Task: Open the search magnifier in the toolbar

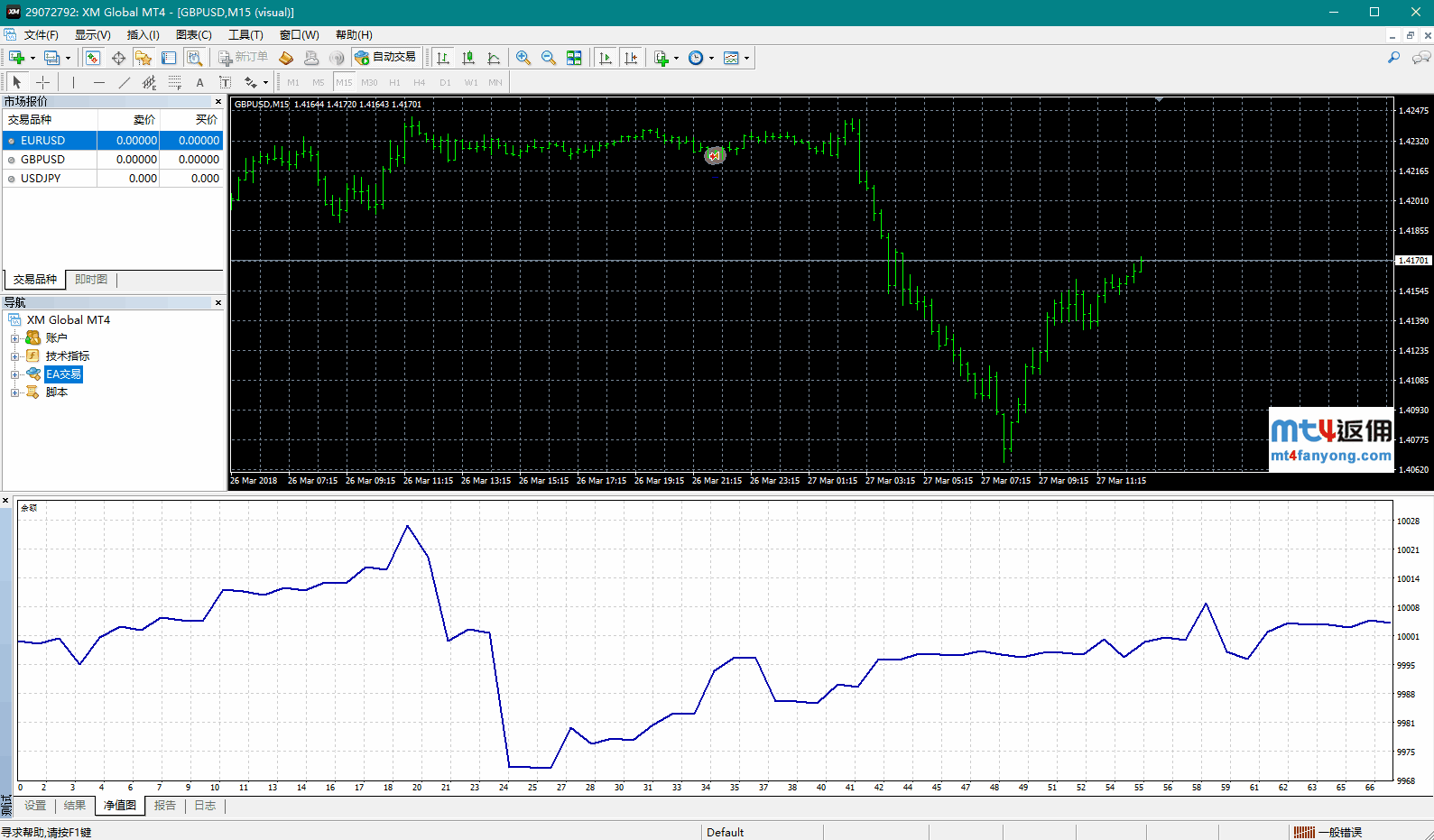Action: (1393, 58)
